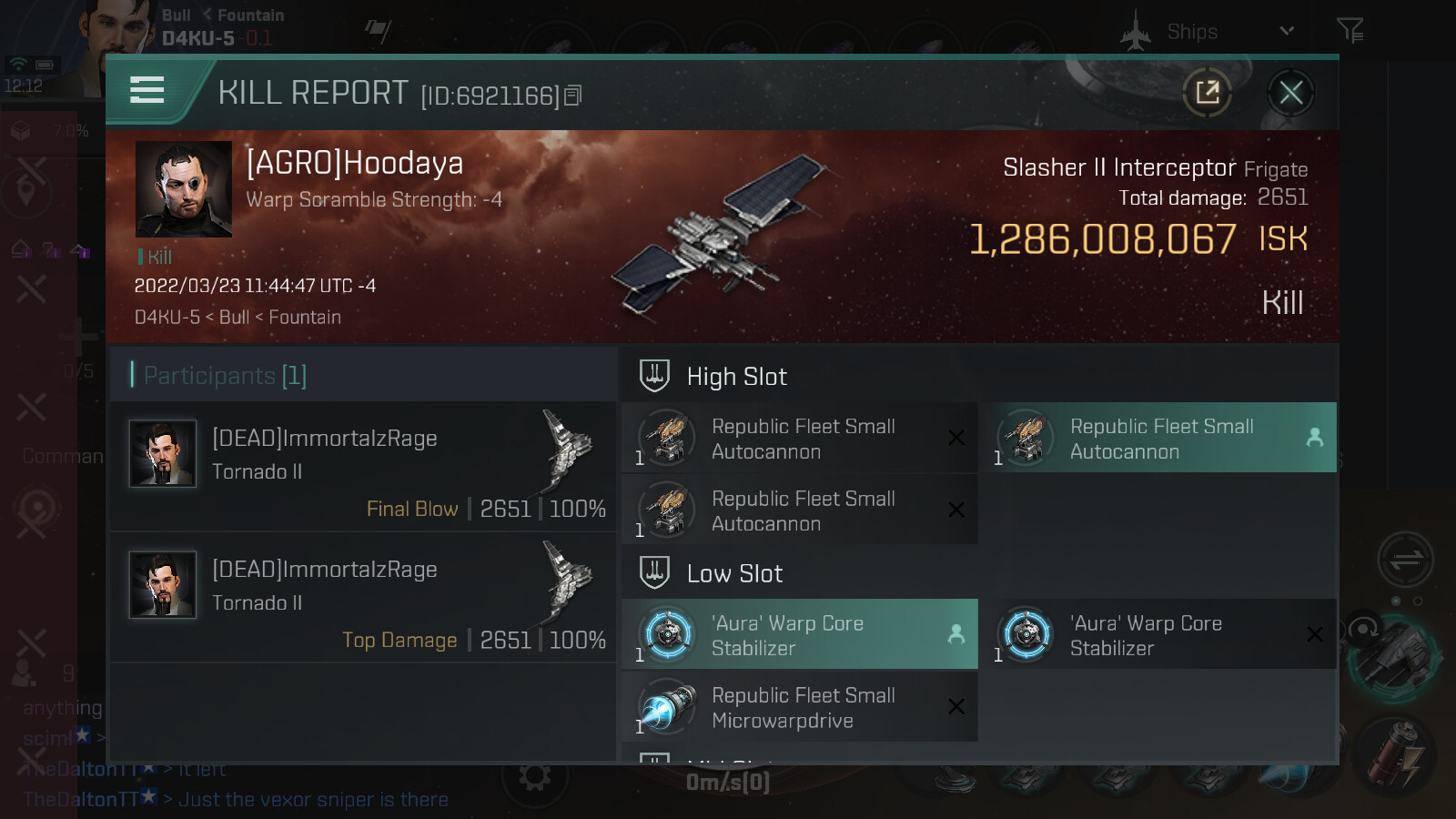
Task: Open the overview filter icon
Action: [1350, 31]
